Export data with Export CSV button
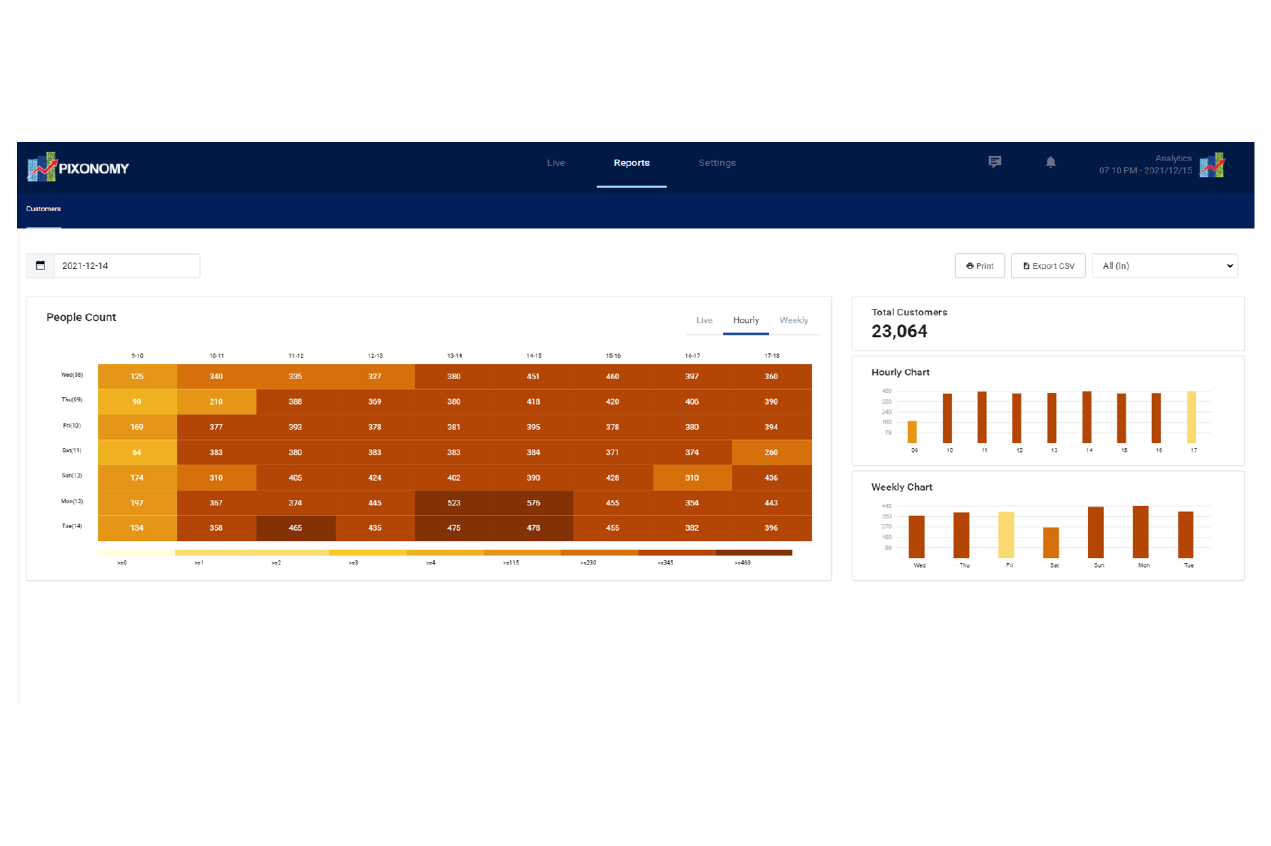Screen dimensions: 1271x846 coord(1048,266)
